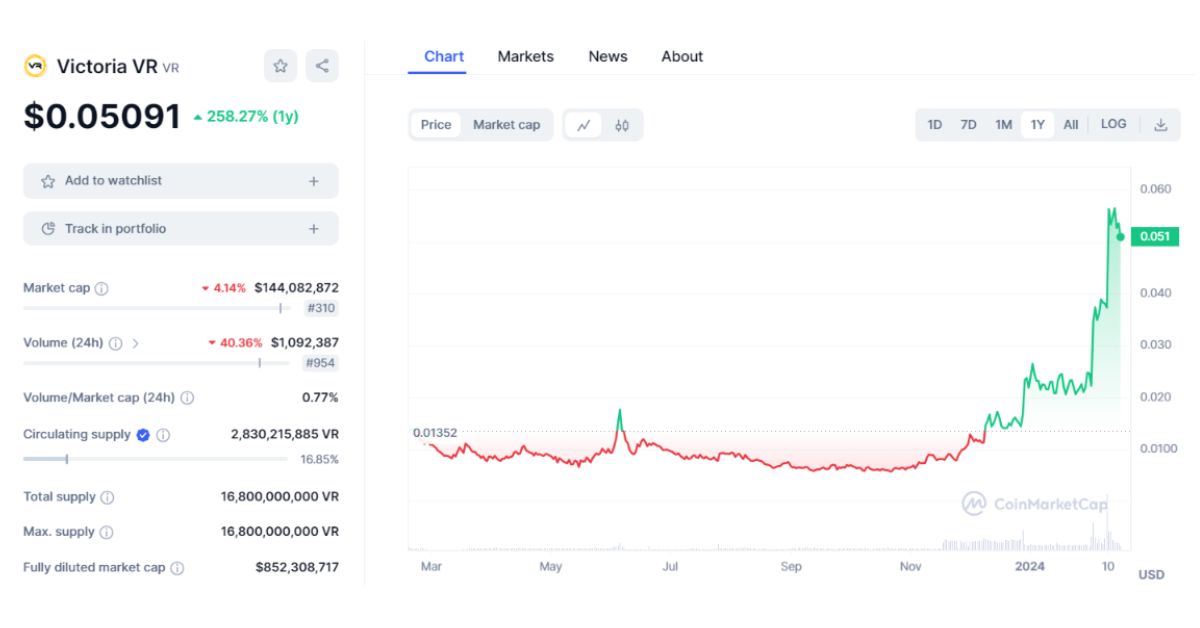
Task: Expand Track in portfolio plus
Action: tap(314, 229)
